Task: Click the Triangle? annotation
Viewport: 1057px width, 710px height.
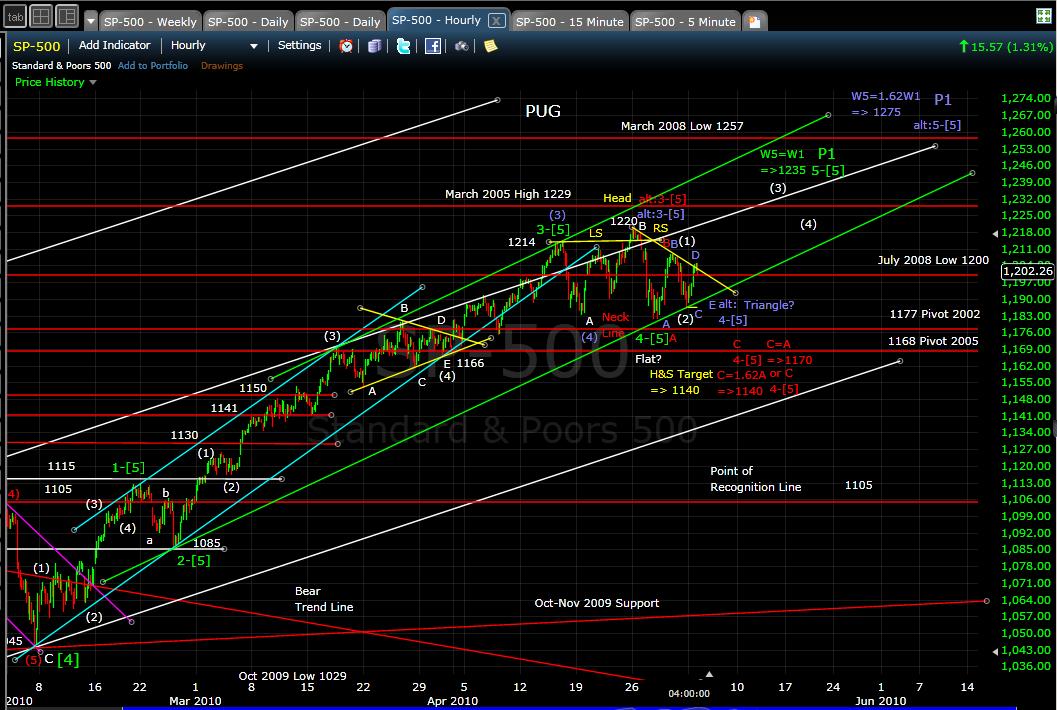Action: coord(768,305)
